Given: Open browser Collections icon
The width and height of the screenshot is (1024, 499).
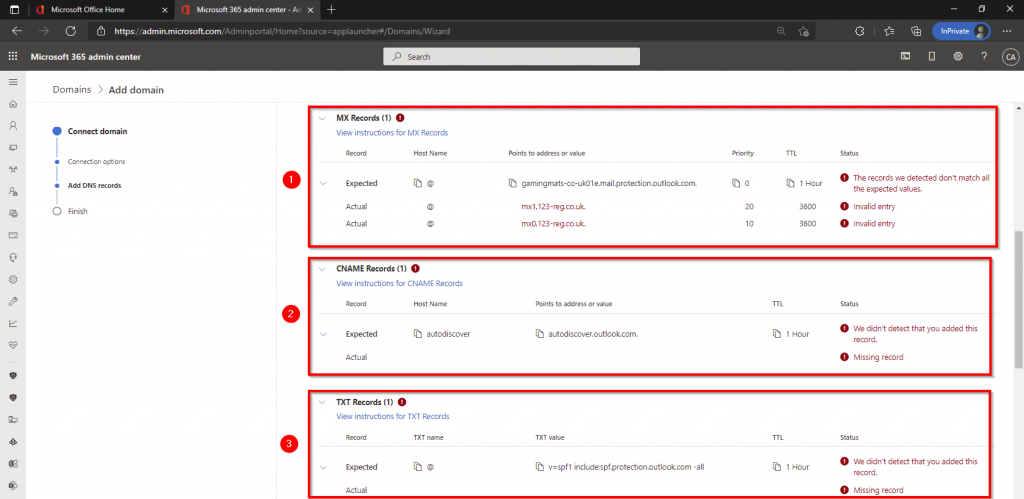Looking at the screenshot, I should point(916,31).
